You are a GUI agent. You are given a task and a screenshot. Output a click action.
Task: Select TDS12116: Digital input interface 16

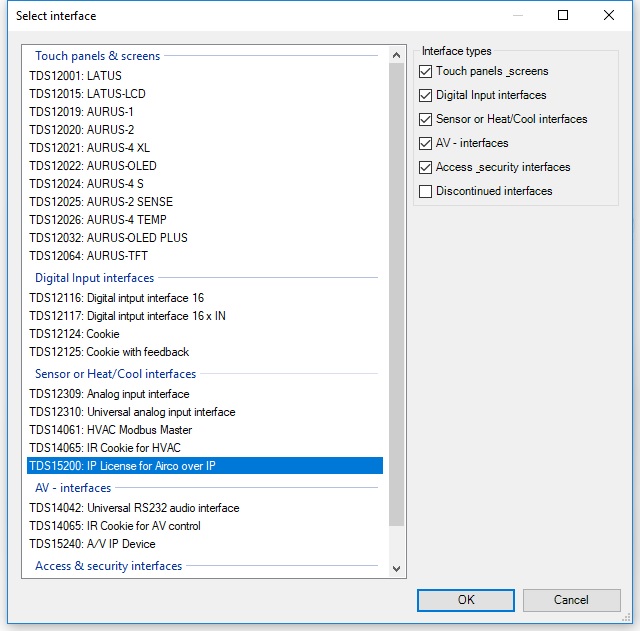116,298
